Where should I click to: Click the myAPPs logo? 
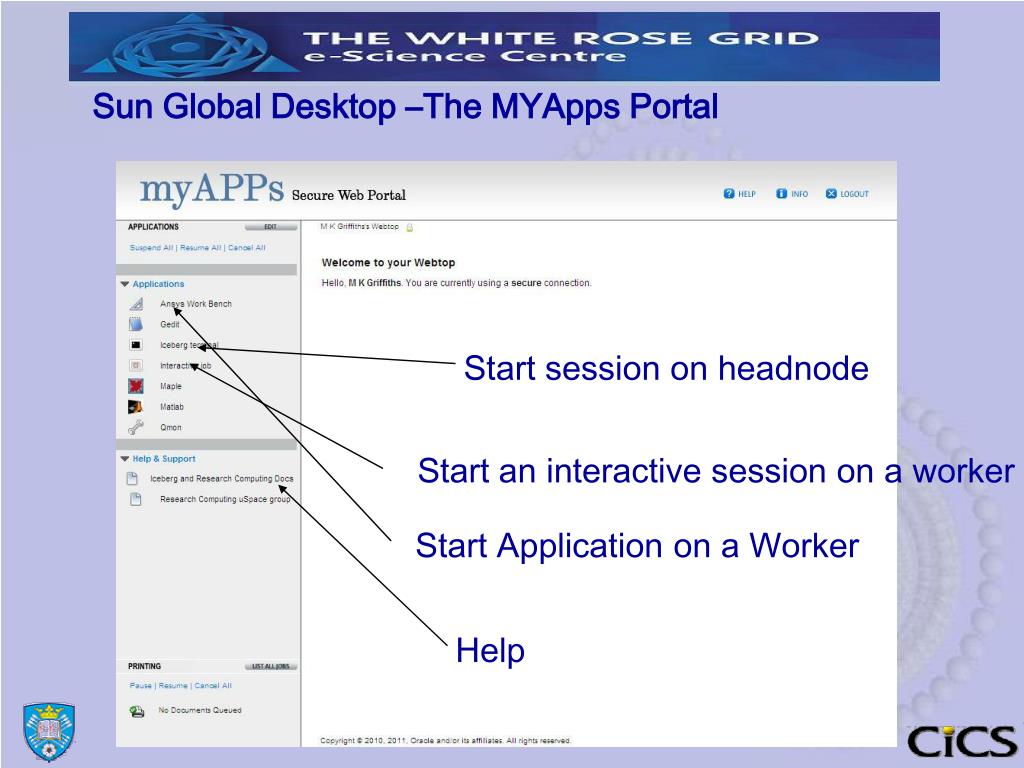click(x=212, y=189)
